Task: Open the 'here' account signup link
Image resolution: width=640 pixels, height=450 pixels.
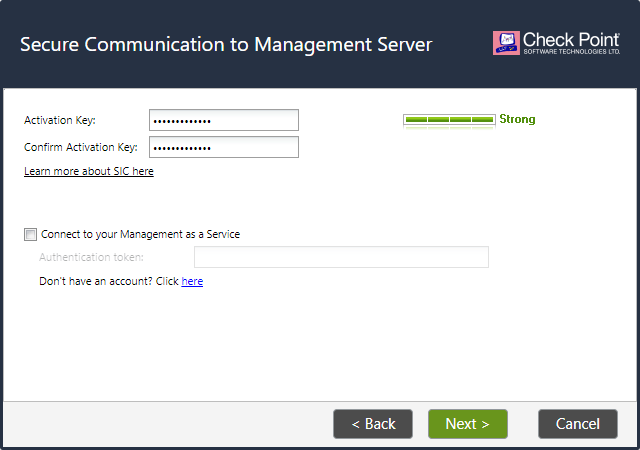Action: click(x=192, y=281)
